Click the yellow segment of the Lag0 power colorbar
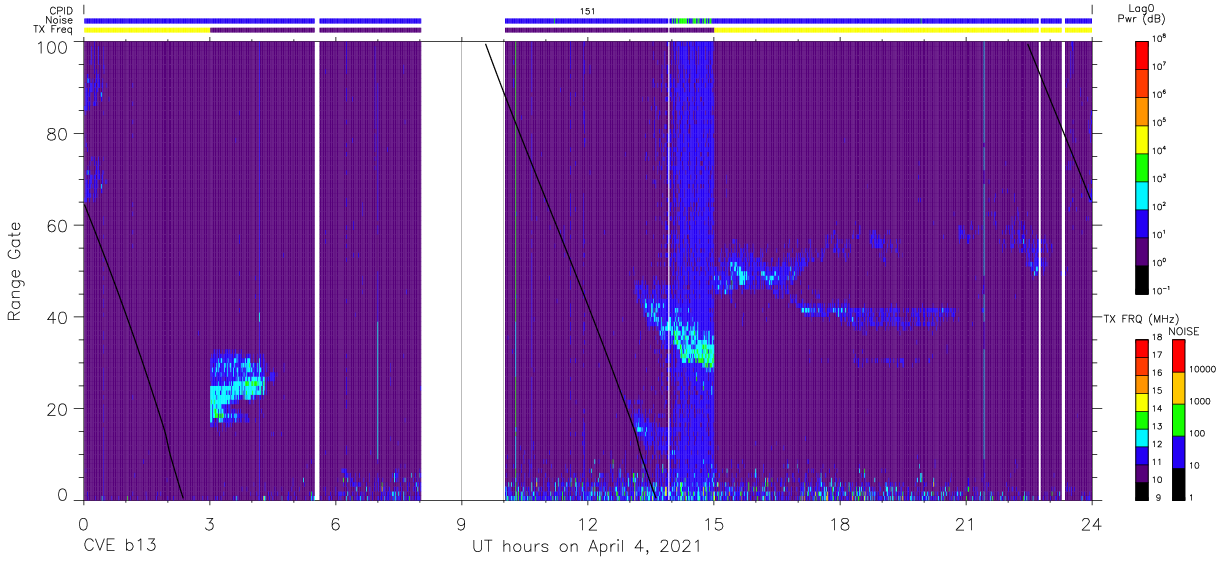The height and width of the screenshot is (567, 1228). [1143, 138]
